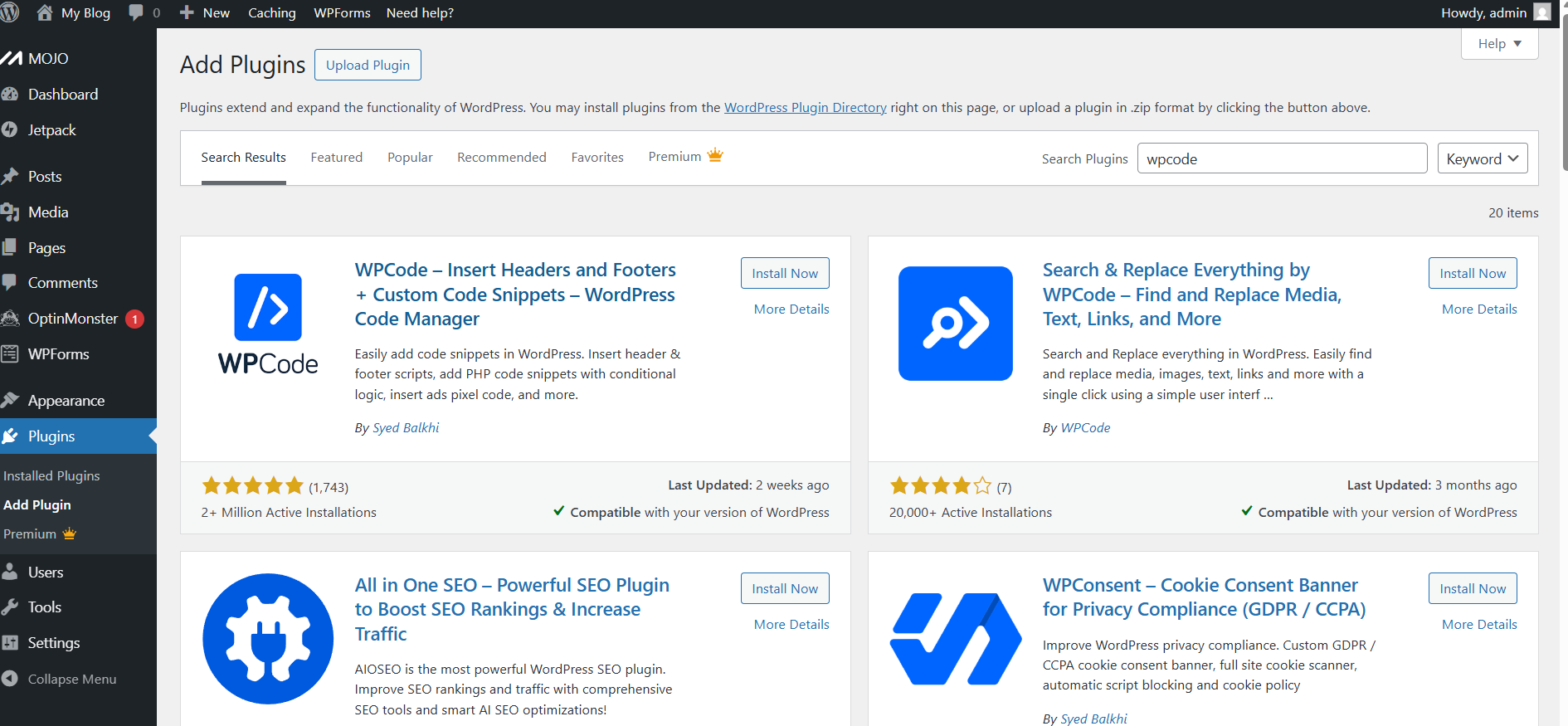Install Search & Replace Everything plugin
This screenshot has height=726, width=1568.
click(1473, 273)
